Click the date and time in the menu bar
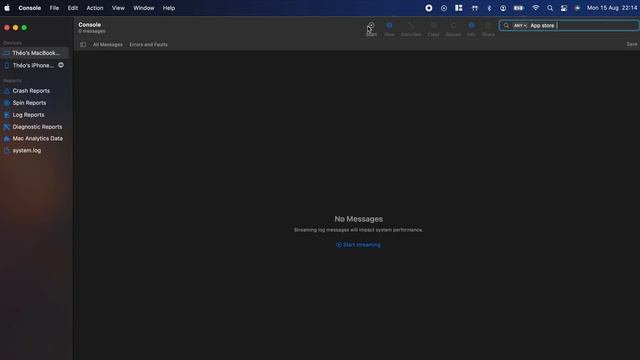 click(x=612, y=8)
